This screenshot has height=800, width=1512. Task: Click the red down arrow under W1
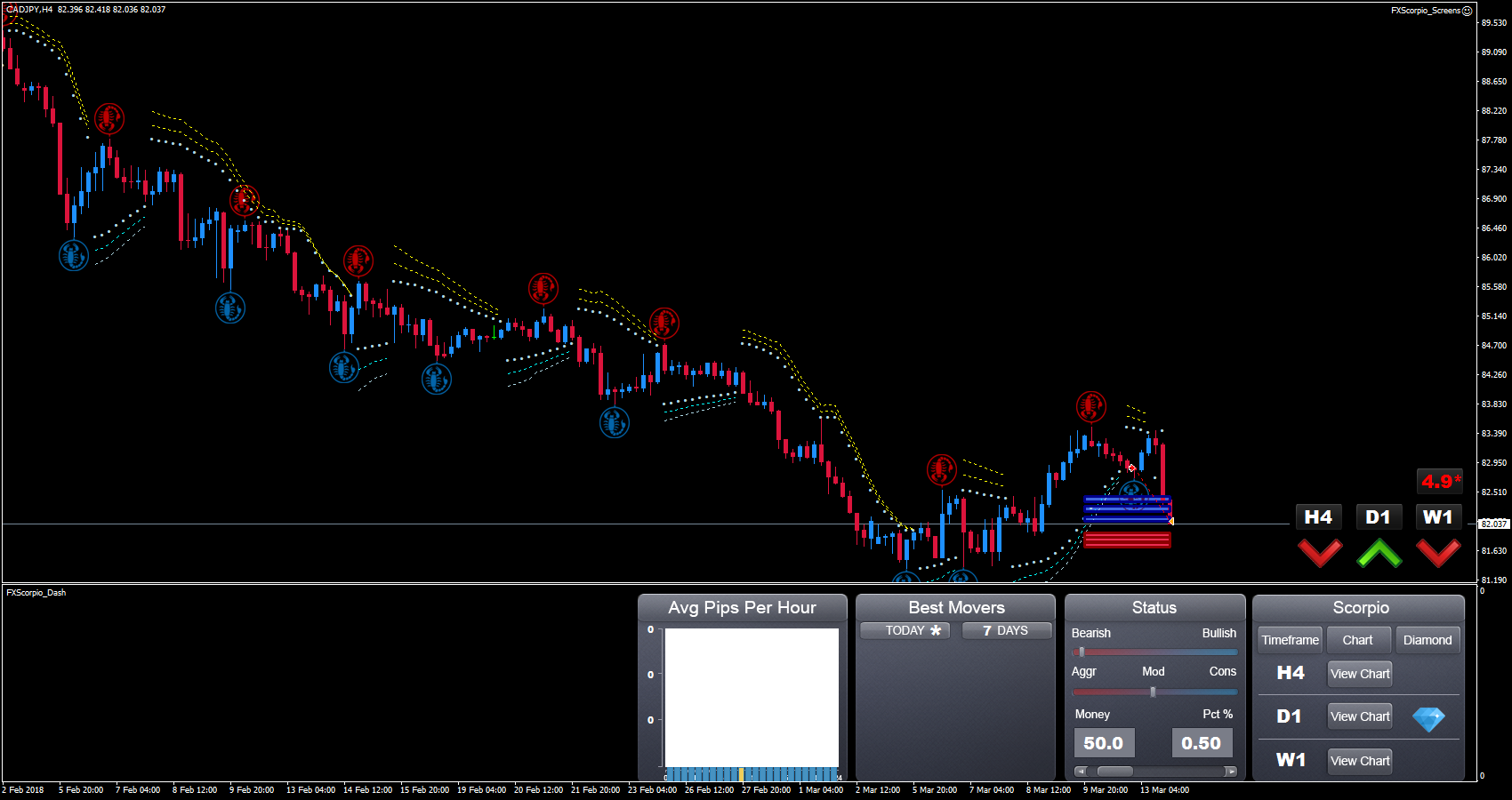pyautogui.click(x=1438, y=553)
